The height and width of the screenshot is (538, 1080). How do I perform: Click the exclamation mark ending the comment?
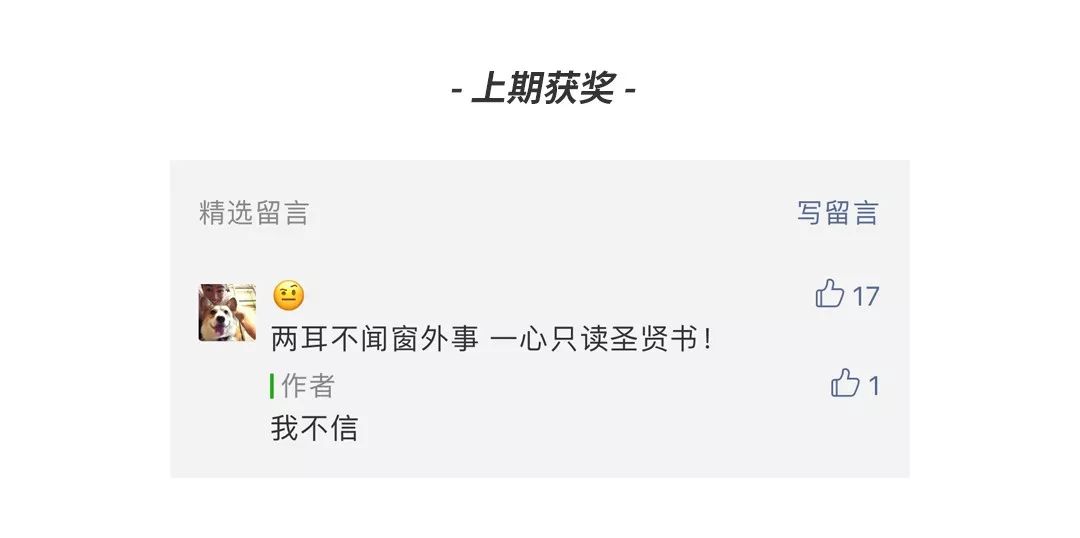click(707, 340)
